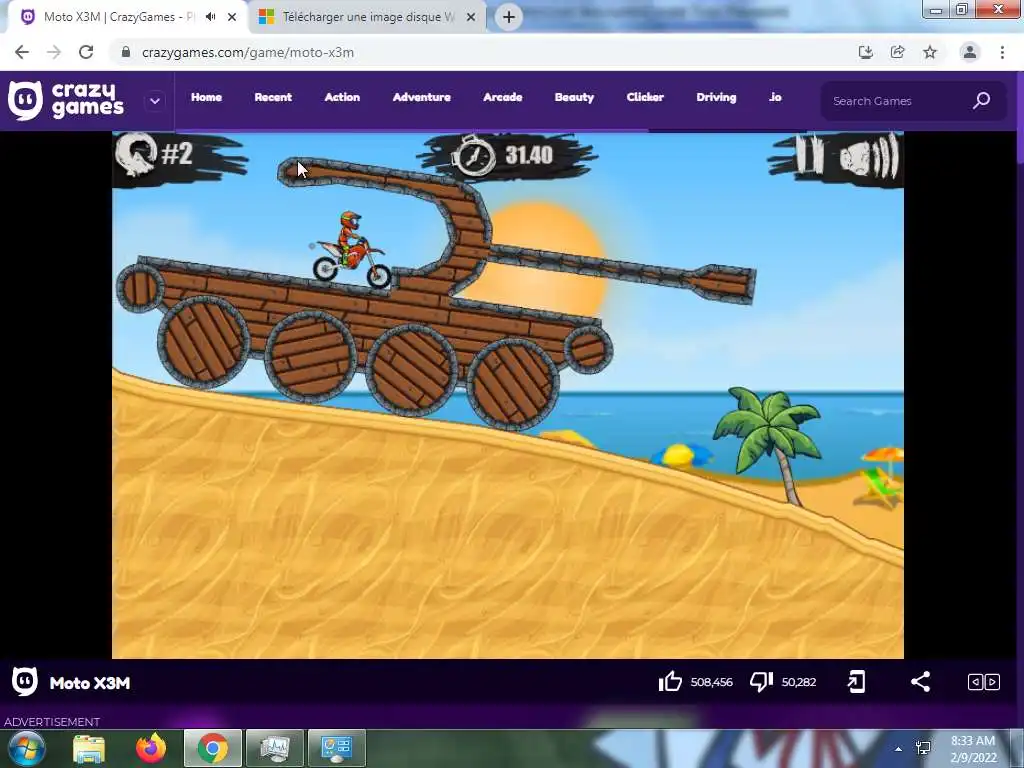Open the taskbar clock and date
The width and height of the screenshot is (1024, 768).
pyautogui.click(x=973, y=749)
